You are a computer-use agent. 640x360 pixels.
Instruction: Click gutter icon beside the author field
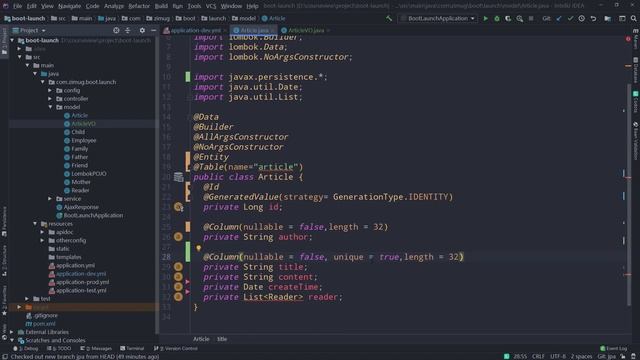click(x=178, y=237)
